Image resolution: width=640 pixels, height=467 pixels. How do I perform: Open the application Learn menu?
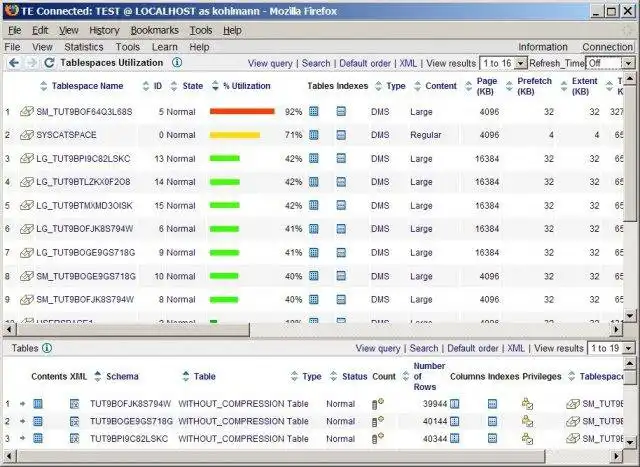[164, 47]
